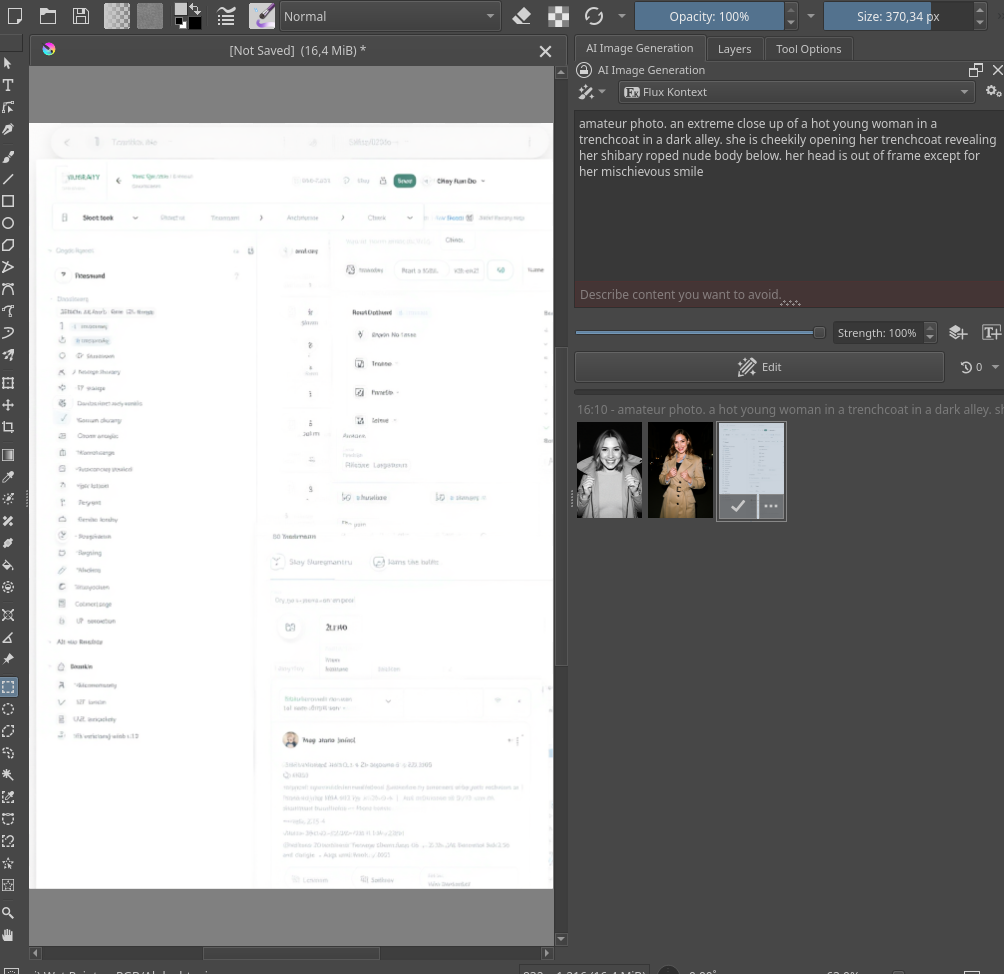Select the Crop tool
The image size is (1004, 974).
(8, 427)
